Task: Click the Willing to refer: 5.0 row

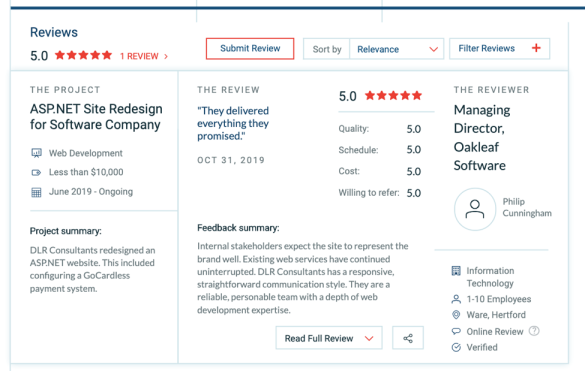Action: click(x=380, y=193)
